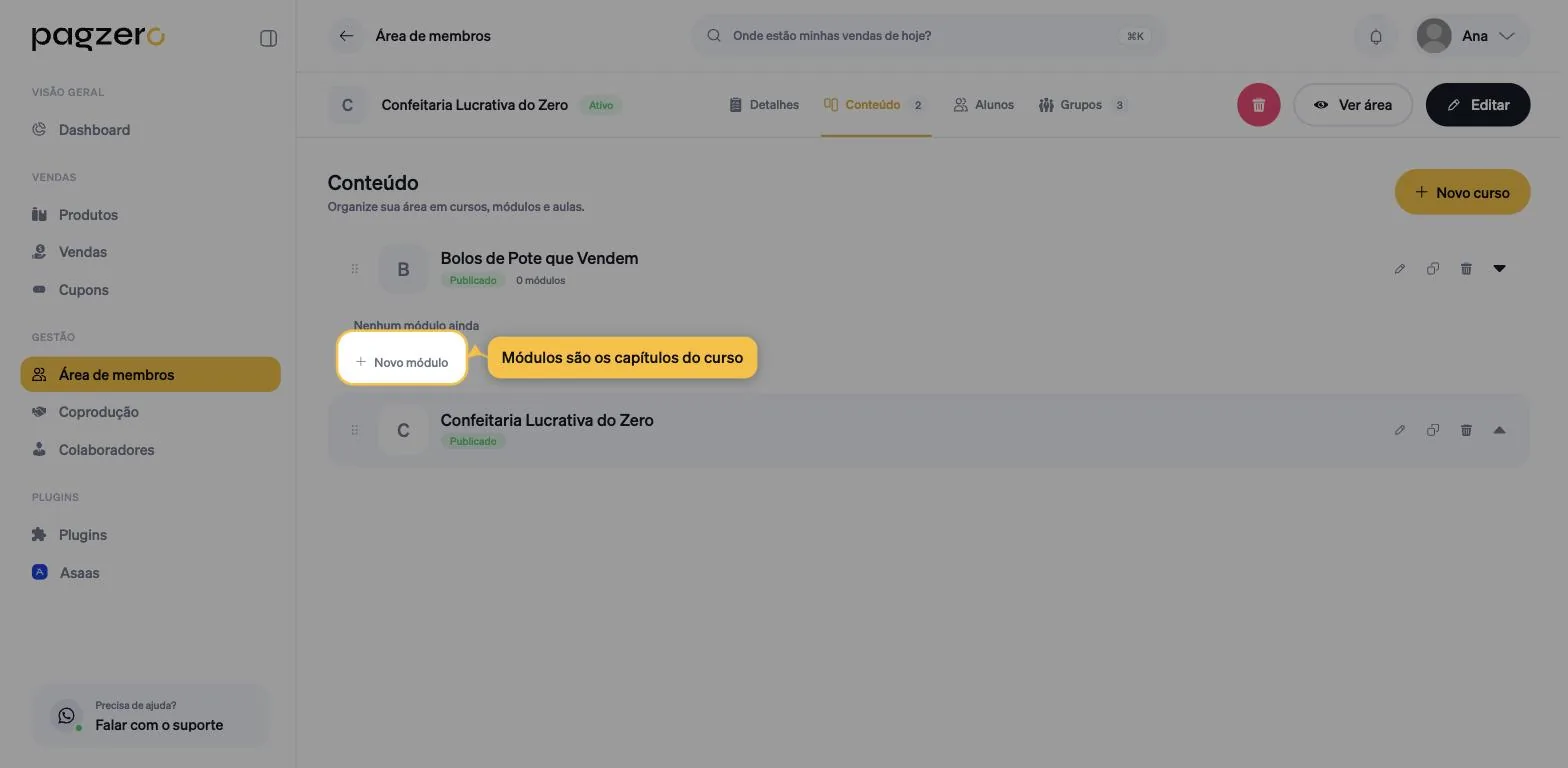
Task: Select the Conteúdo tab
Action: [x=875, y=105]
